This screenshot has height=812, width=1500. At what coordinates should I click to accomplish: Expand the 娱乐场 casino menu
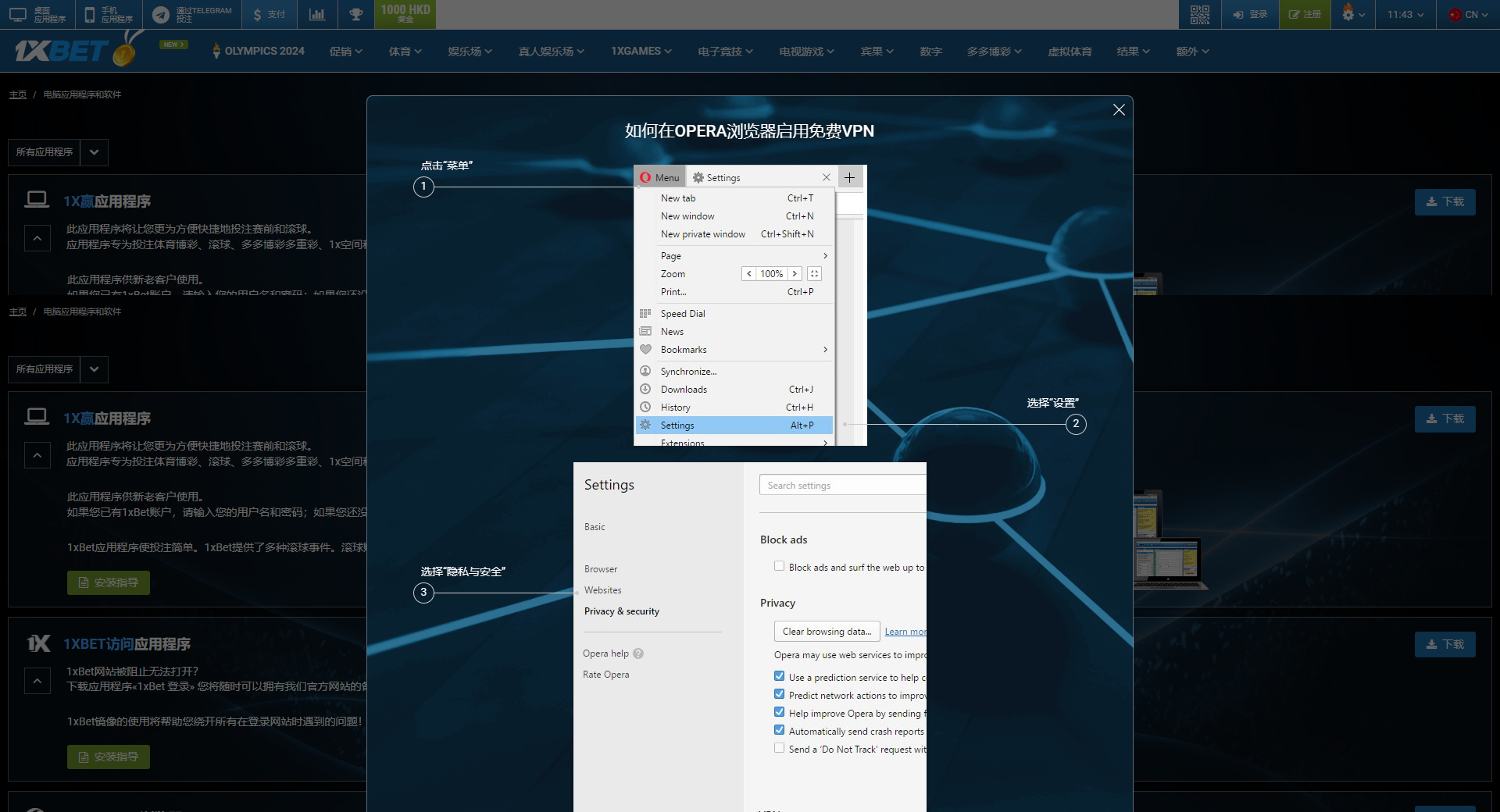pos(470,52)
